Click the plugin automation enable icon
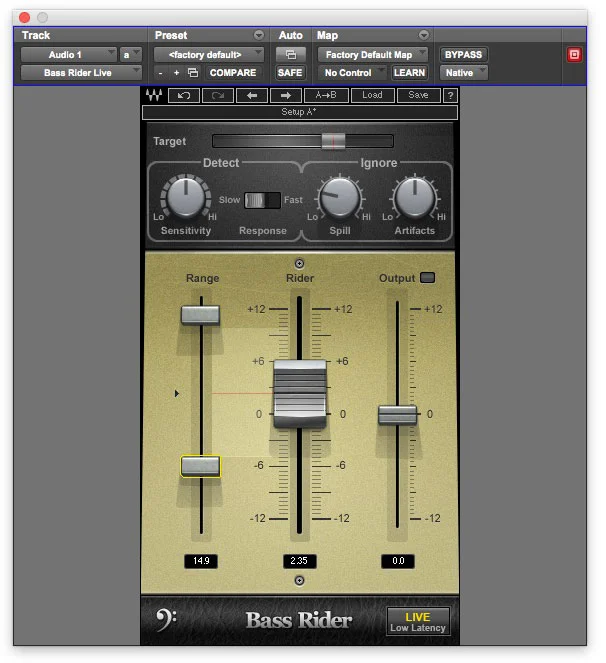This screenshot has width=606, height=663. (291, 55)
